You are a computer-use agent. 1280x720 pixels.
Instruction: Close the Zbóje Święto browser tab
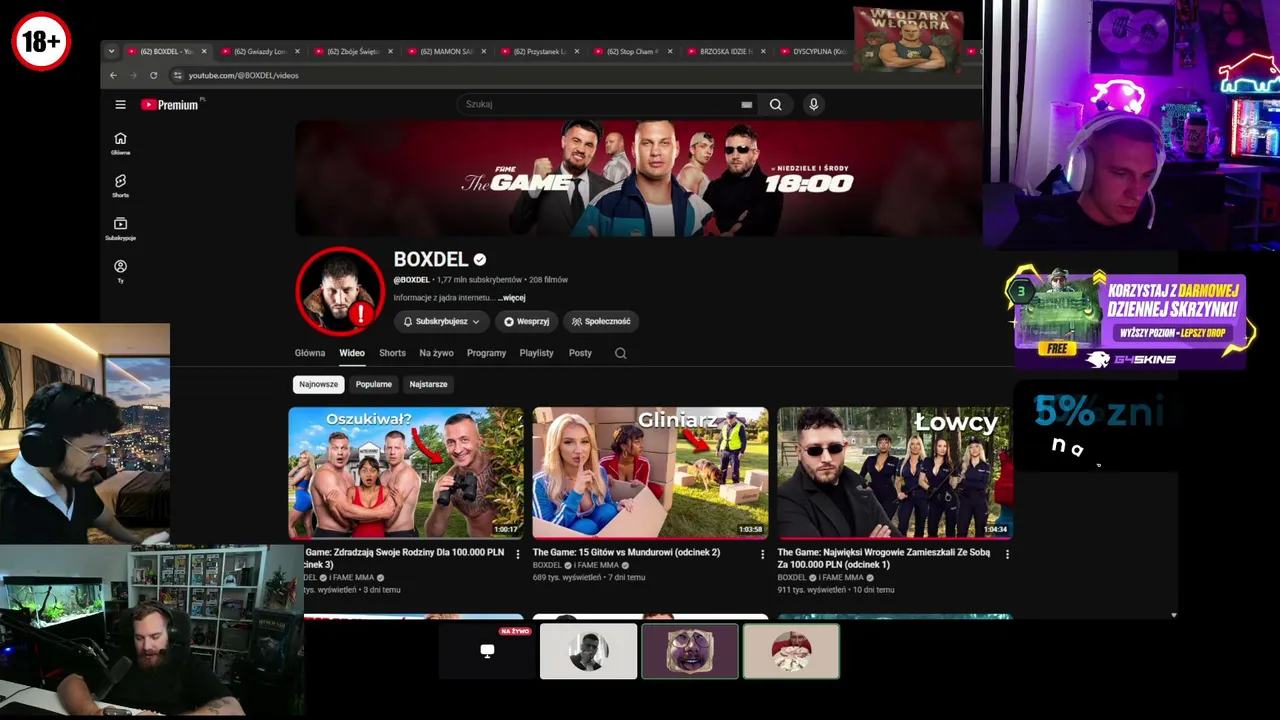(391, 51)
